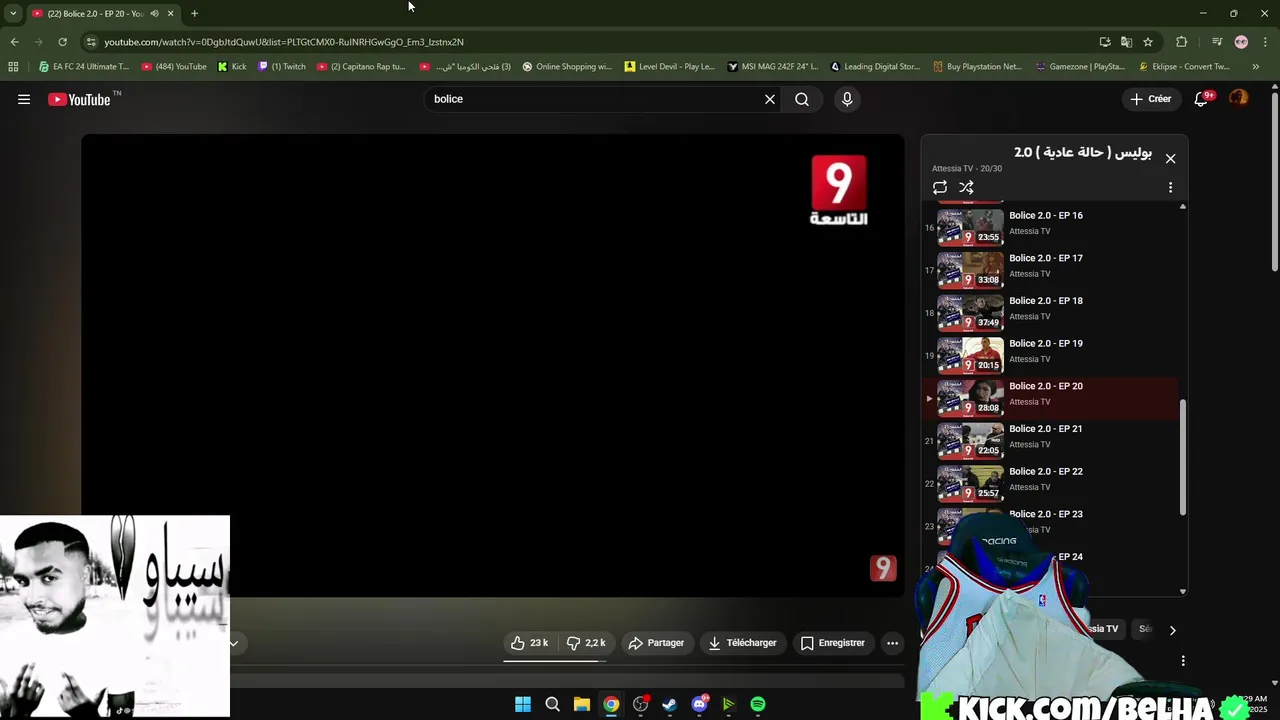Viewport: 1280px width, 720px height.
Task: Open the YouTube notifications bell
Action: [x=1202, y=99]
